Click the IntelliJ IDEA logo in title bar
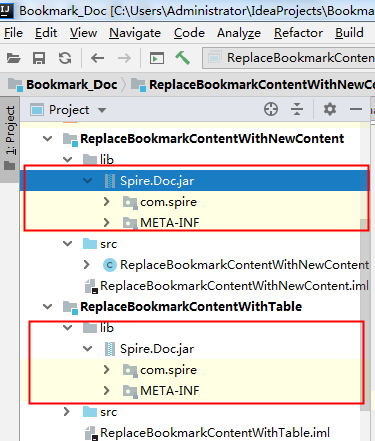This screenshot has width=375, height=441. coord(6,10)
